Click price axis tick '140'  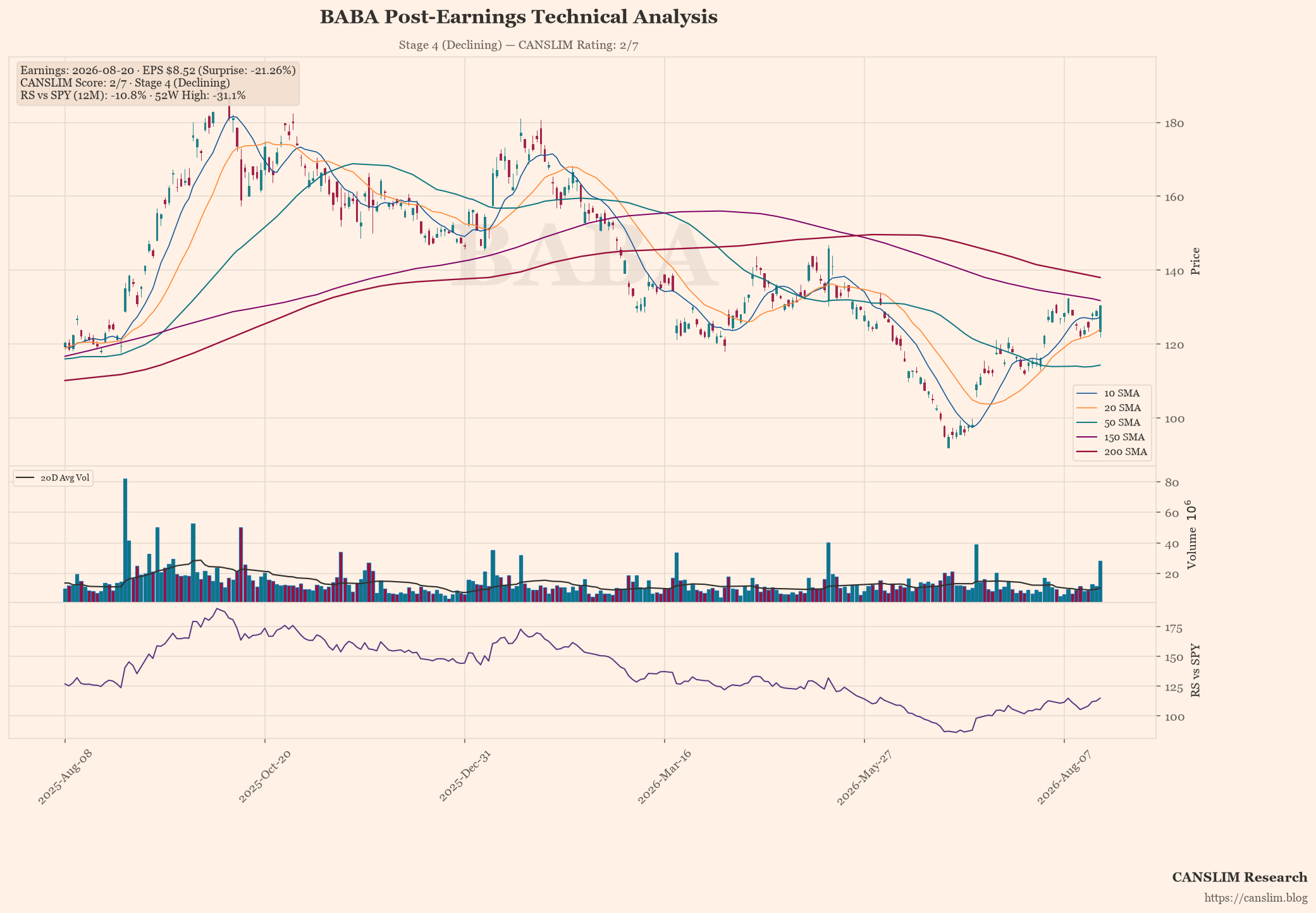[x=1175, y=271]
